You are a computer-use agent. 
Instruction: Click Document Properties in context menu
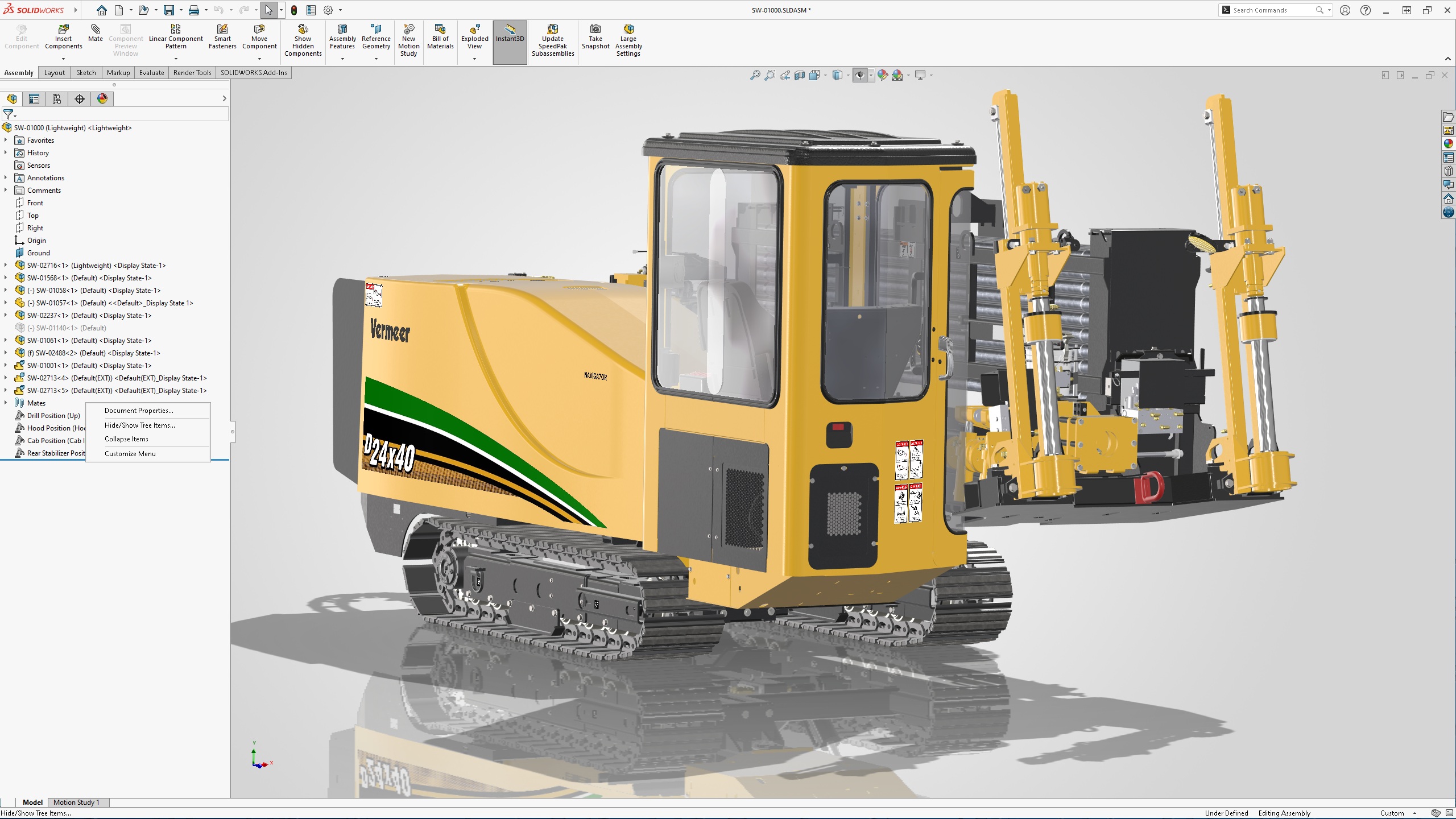(x=139, y=411)
